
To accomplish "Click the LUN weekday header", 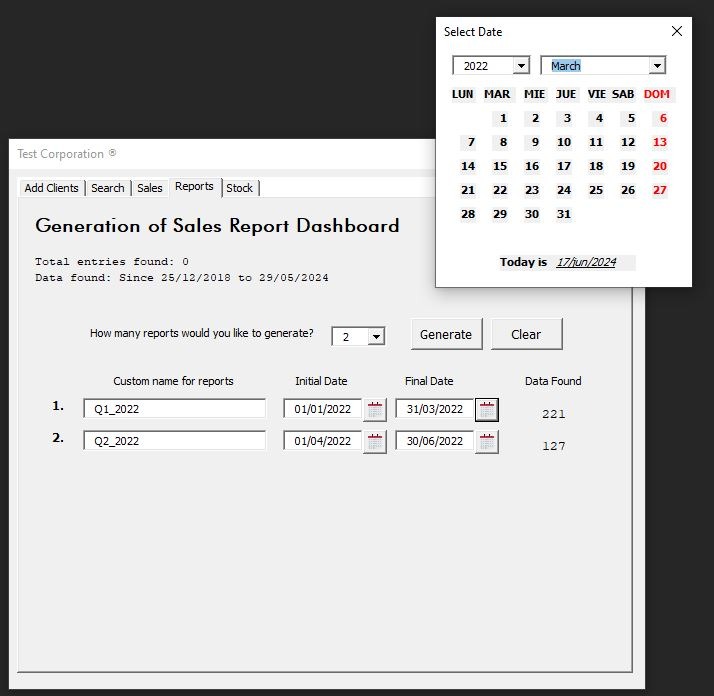I will pyautogui.click(x=462, y=94).
